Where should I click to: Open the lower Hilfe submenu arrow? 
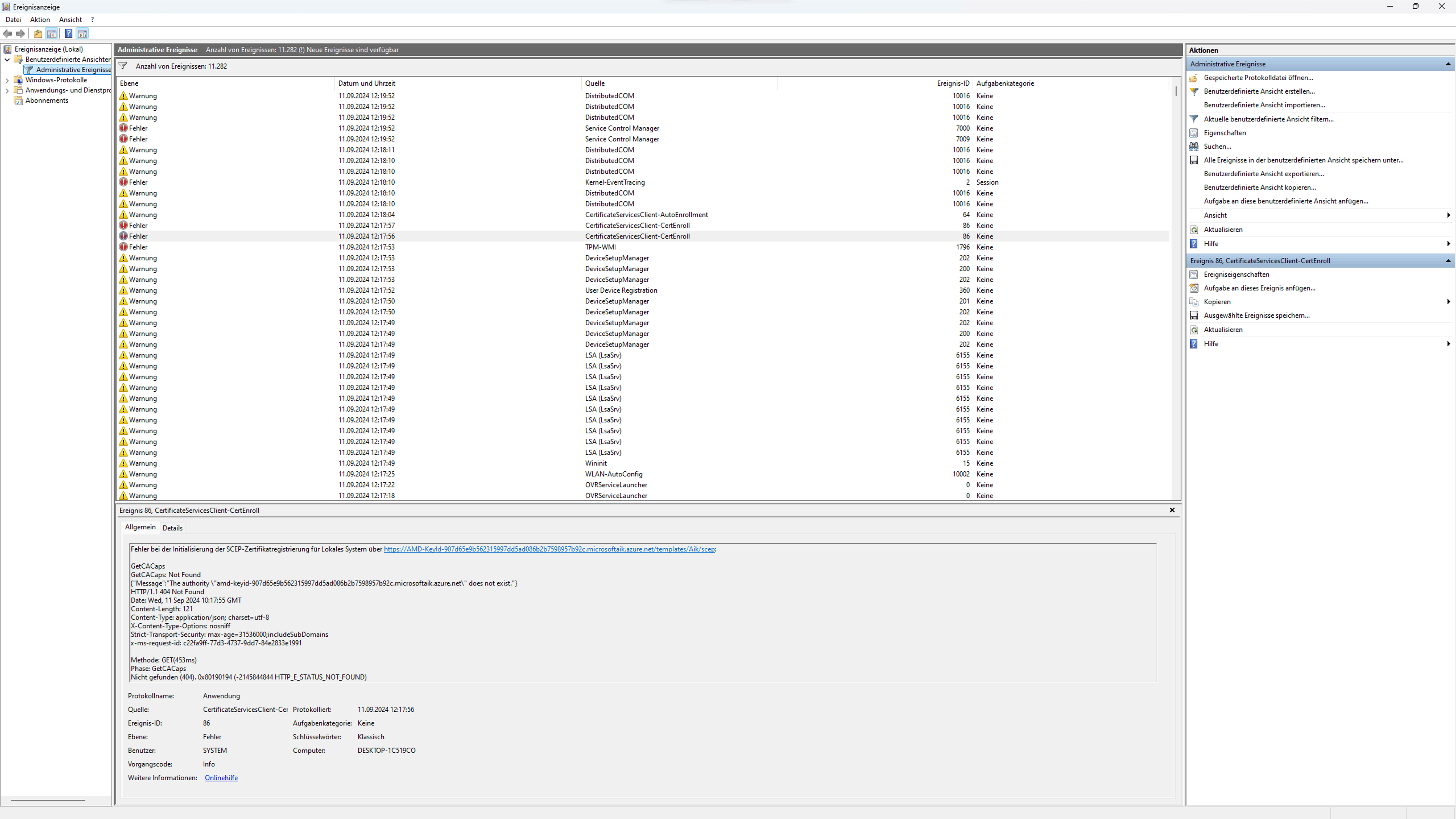1448,344
